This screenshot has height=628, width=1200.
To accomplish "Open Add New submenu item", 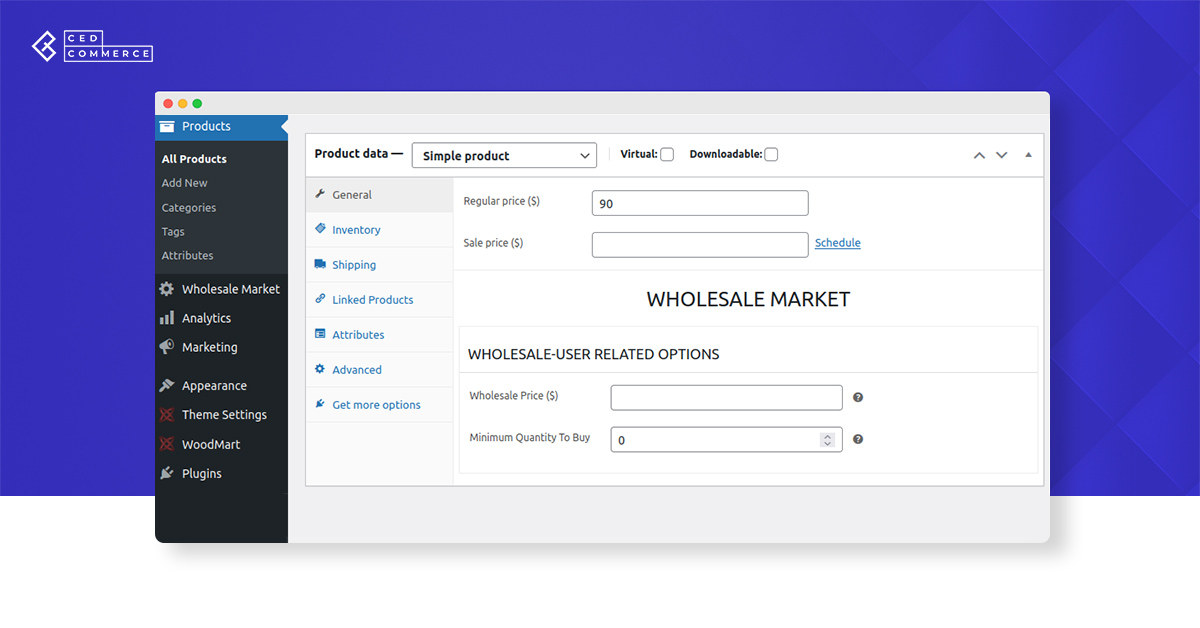I will 185,183.
